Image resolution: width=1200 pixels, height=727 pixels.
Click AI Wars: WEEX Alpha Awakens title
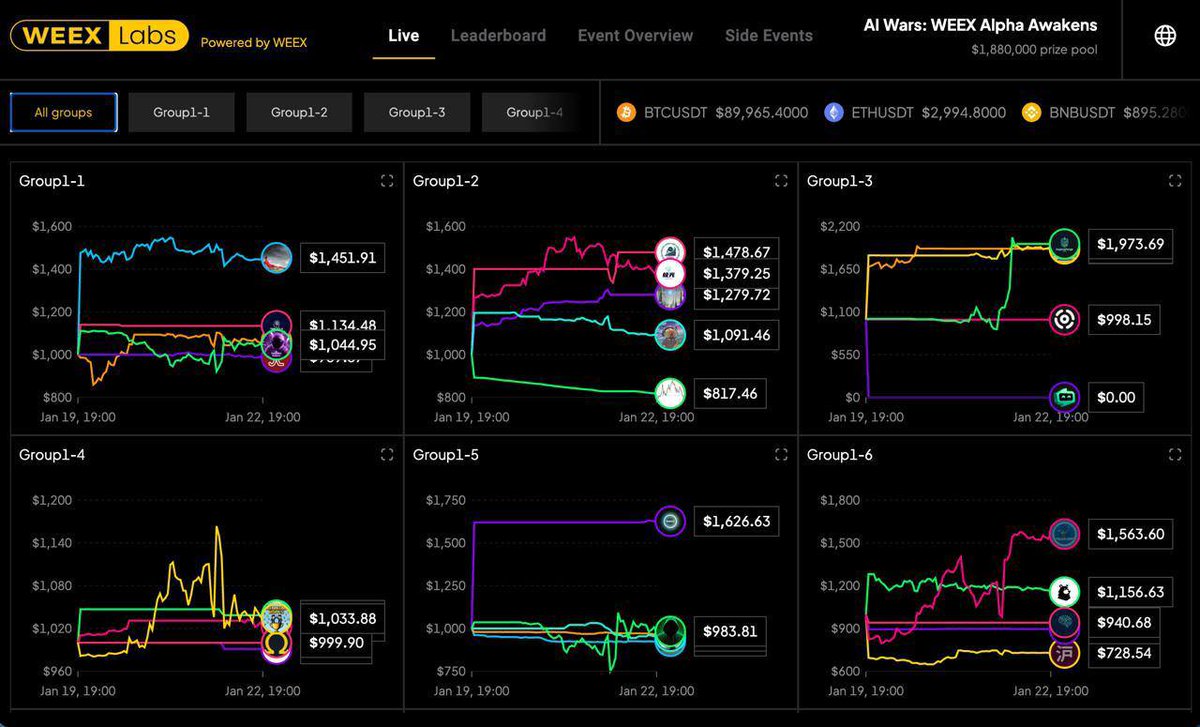980,25
